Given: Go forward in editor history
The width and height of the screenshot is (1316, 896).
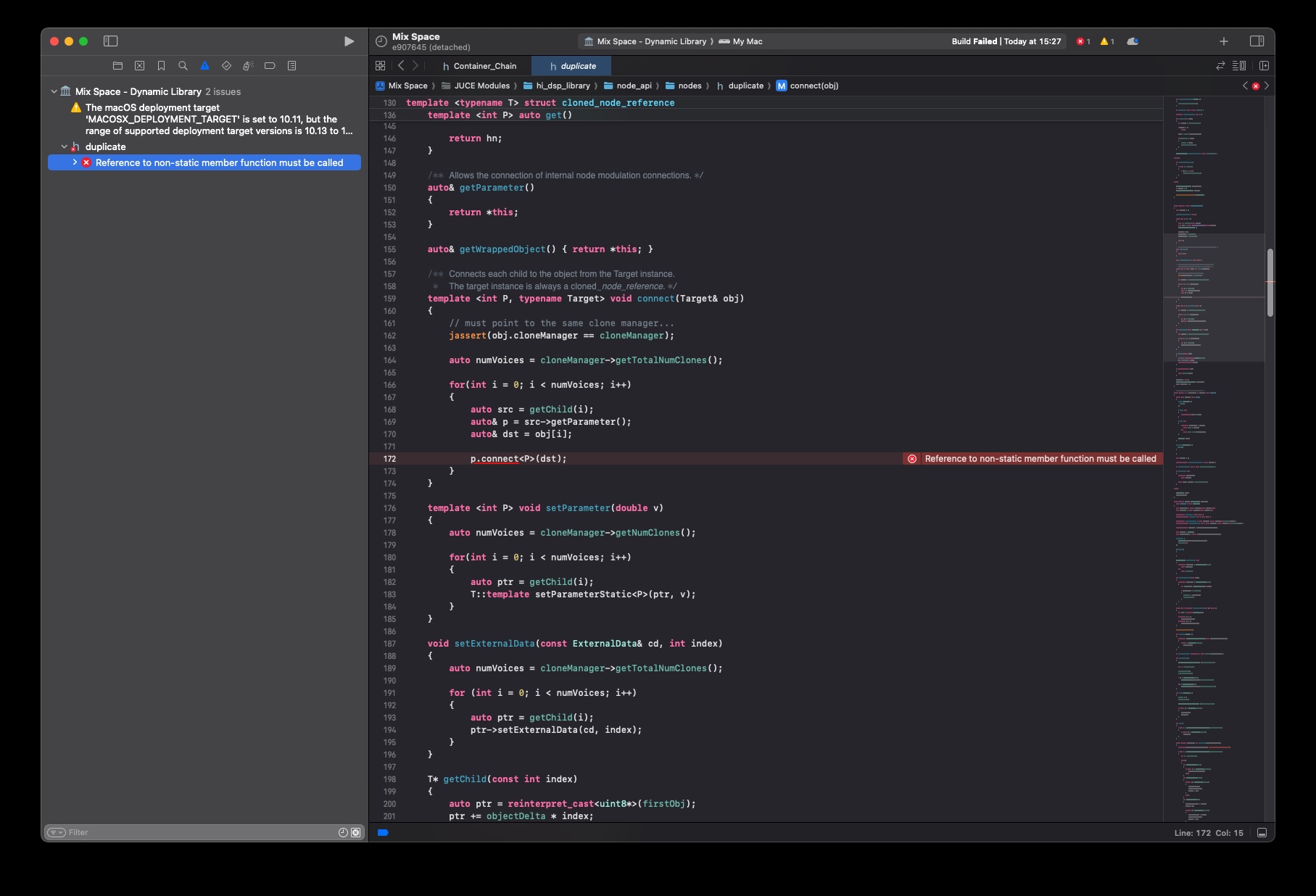Looking at the screenshot, I should 415,66.
